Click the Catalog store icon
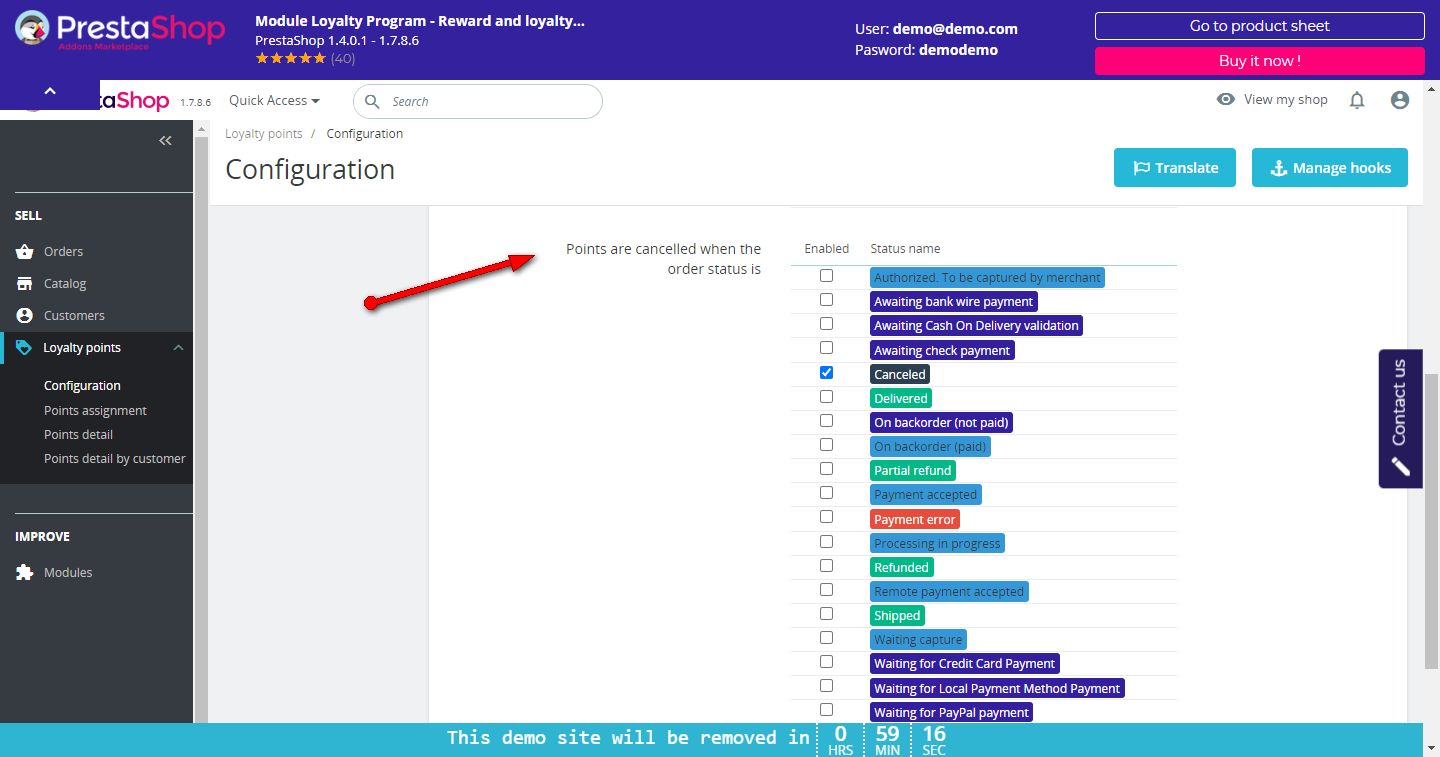The image size is (1440, 757). point(25,283)
